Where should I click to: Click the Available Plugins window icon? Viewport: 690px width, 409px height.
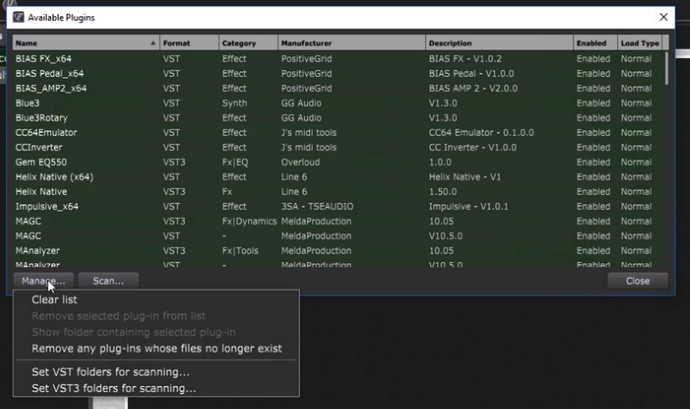pos(18,17)
